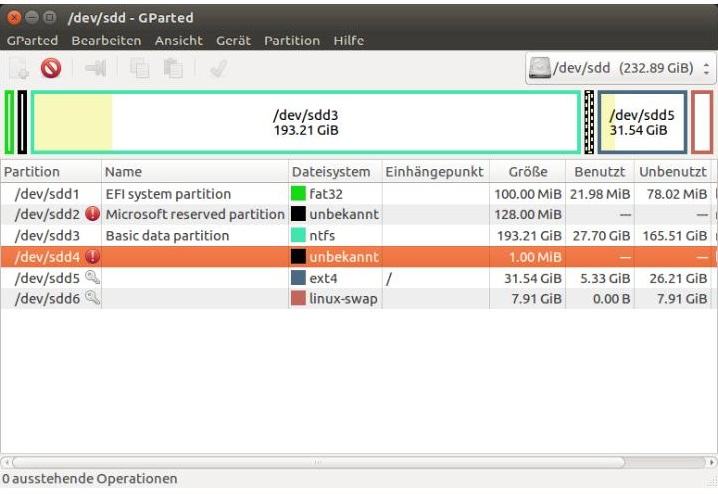Click "0 ausstehende Operationen" status text
The height and width of the screenshot is (494, 718).
click(90, 479)
